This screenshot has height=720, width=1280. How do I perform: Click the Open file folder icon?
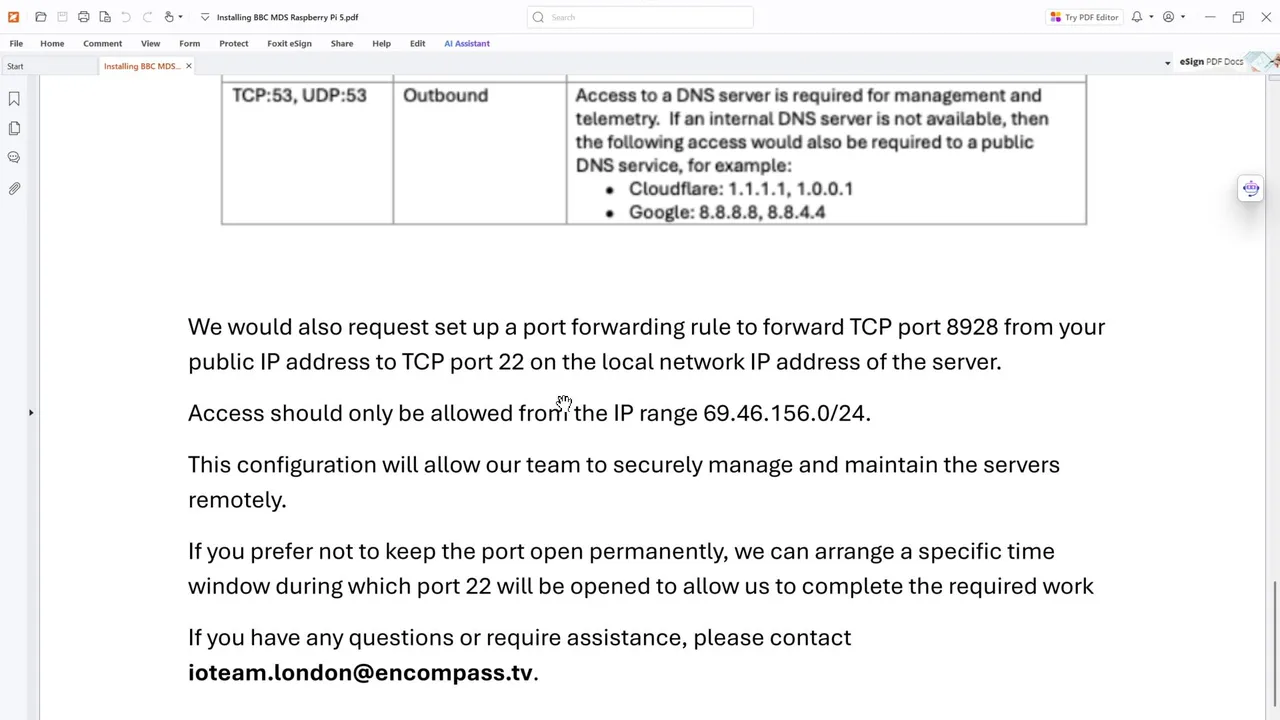tap(41, 17)
